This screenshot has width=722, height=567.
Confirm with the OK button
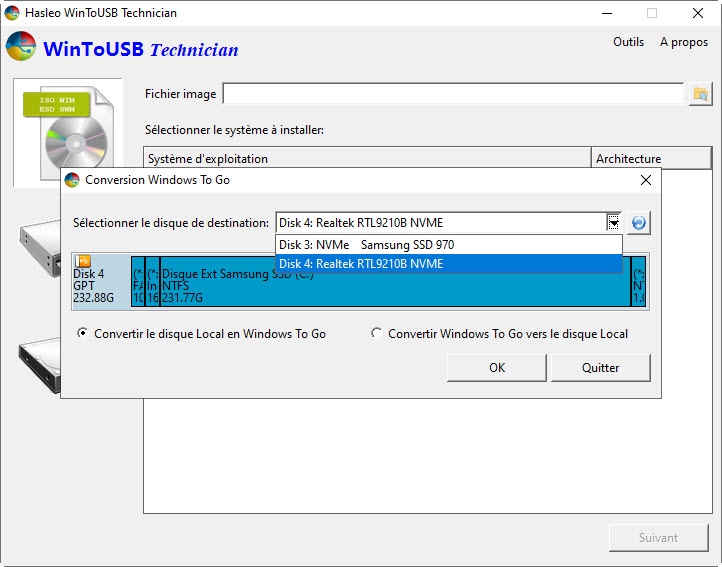pos(496,368)
